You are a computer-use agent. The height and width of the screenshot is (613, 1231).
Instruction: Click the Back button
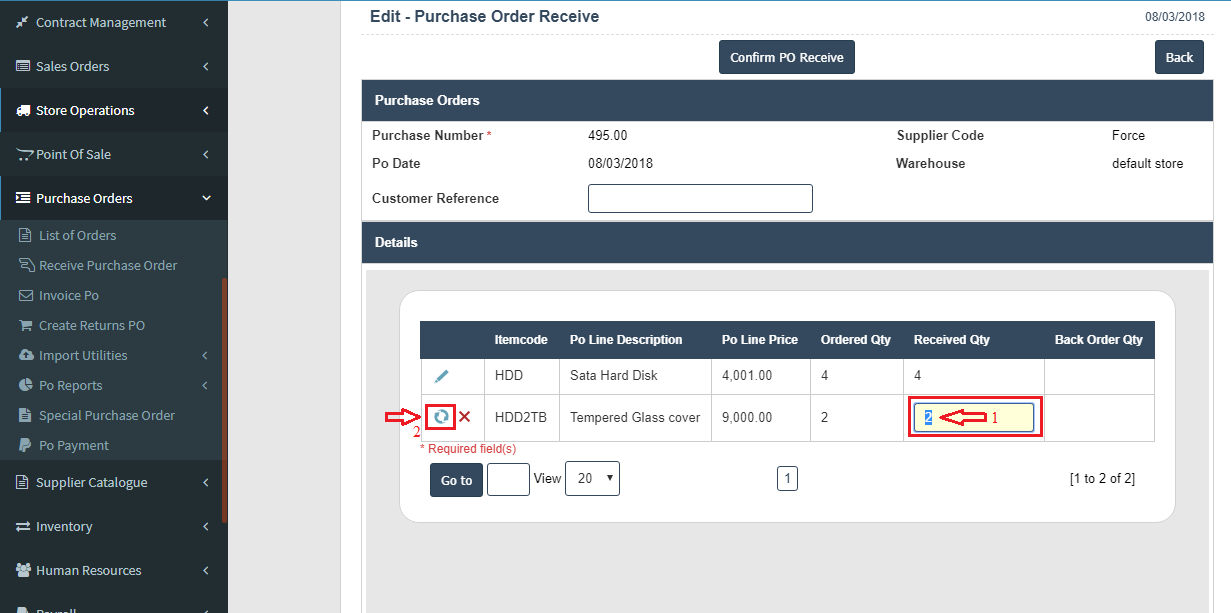tap(1179, 58)
